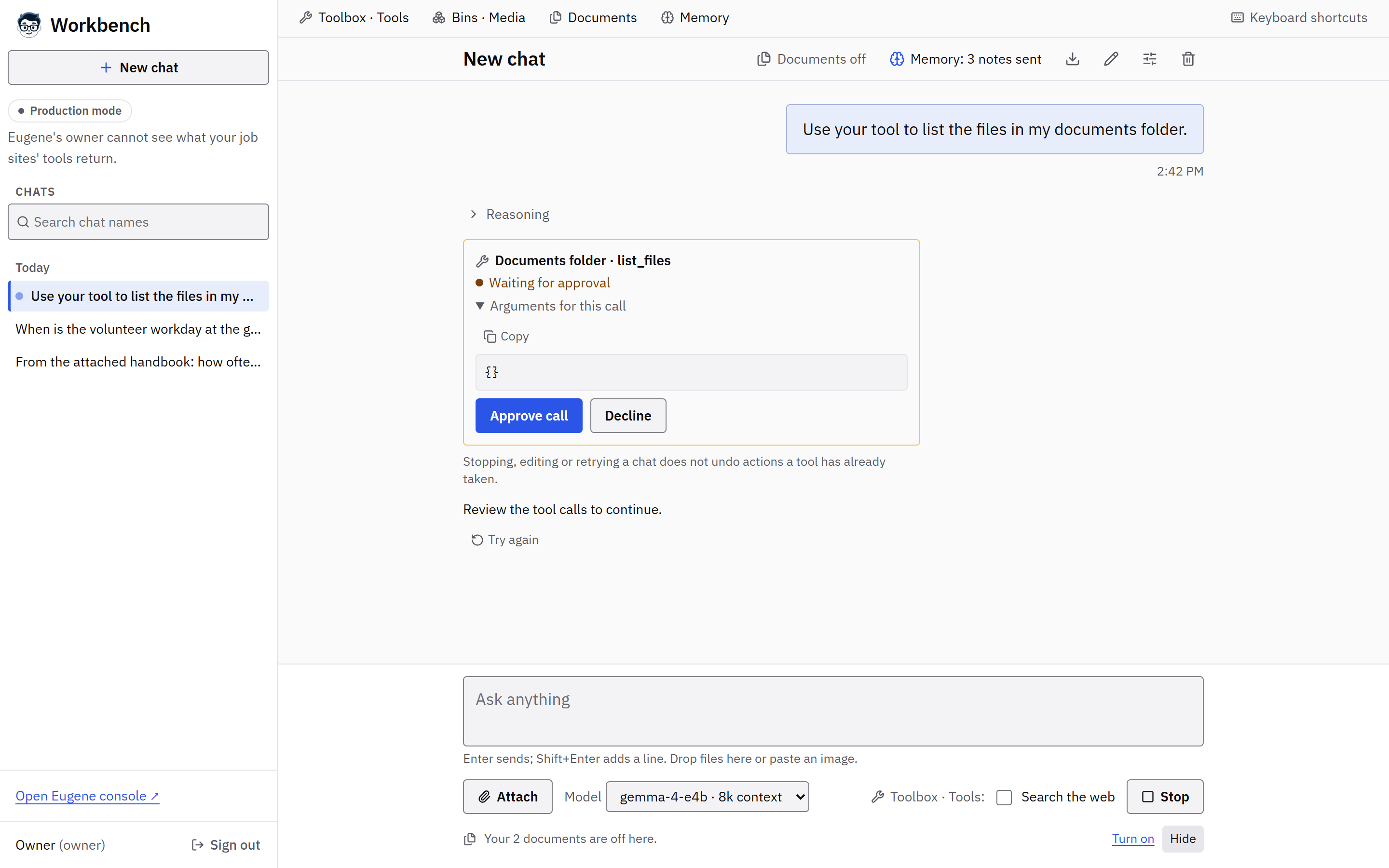Copy the call arguments
The width and height of the screenshot is (1389, 868).
pos(505,337)
